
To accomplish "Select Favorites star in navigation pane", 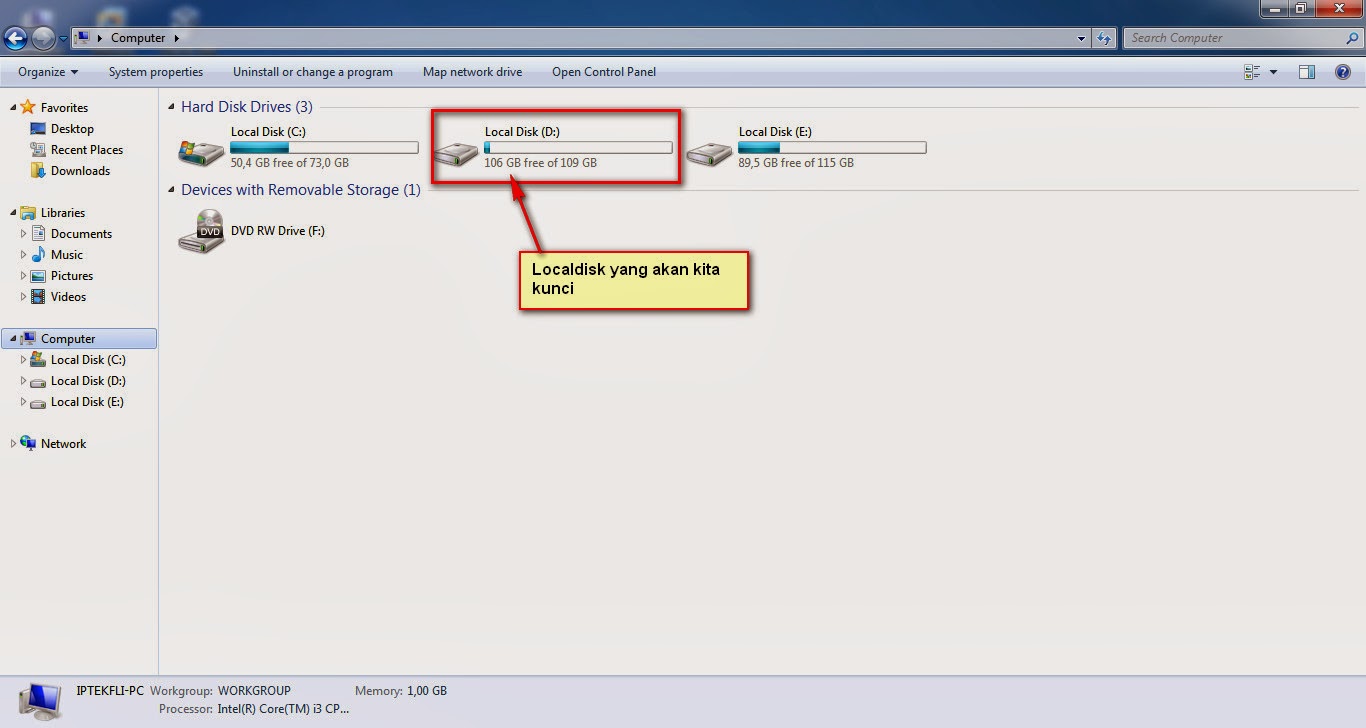I will click(28, 107).
